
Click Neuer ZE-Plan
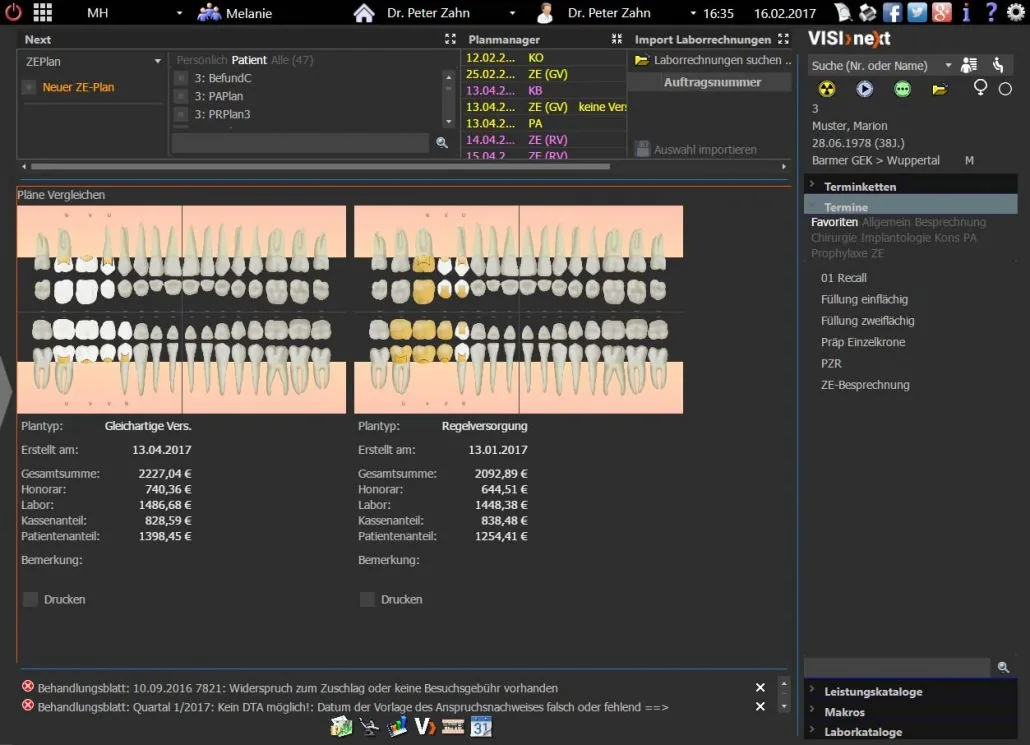pos(78,87)
